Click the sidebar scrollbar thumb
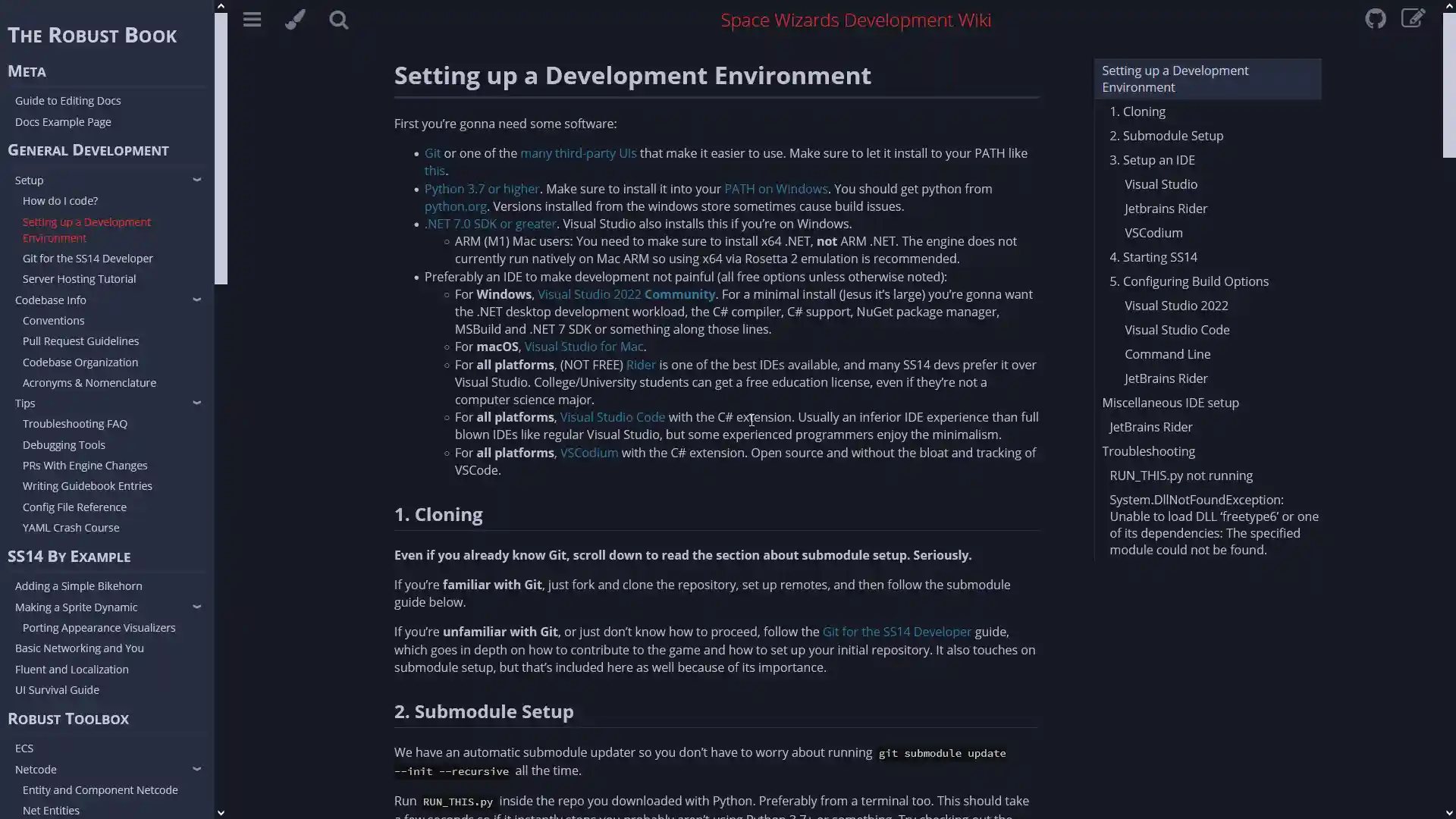1456x819 pixels. click(x=221, y=148)
